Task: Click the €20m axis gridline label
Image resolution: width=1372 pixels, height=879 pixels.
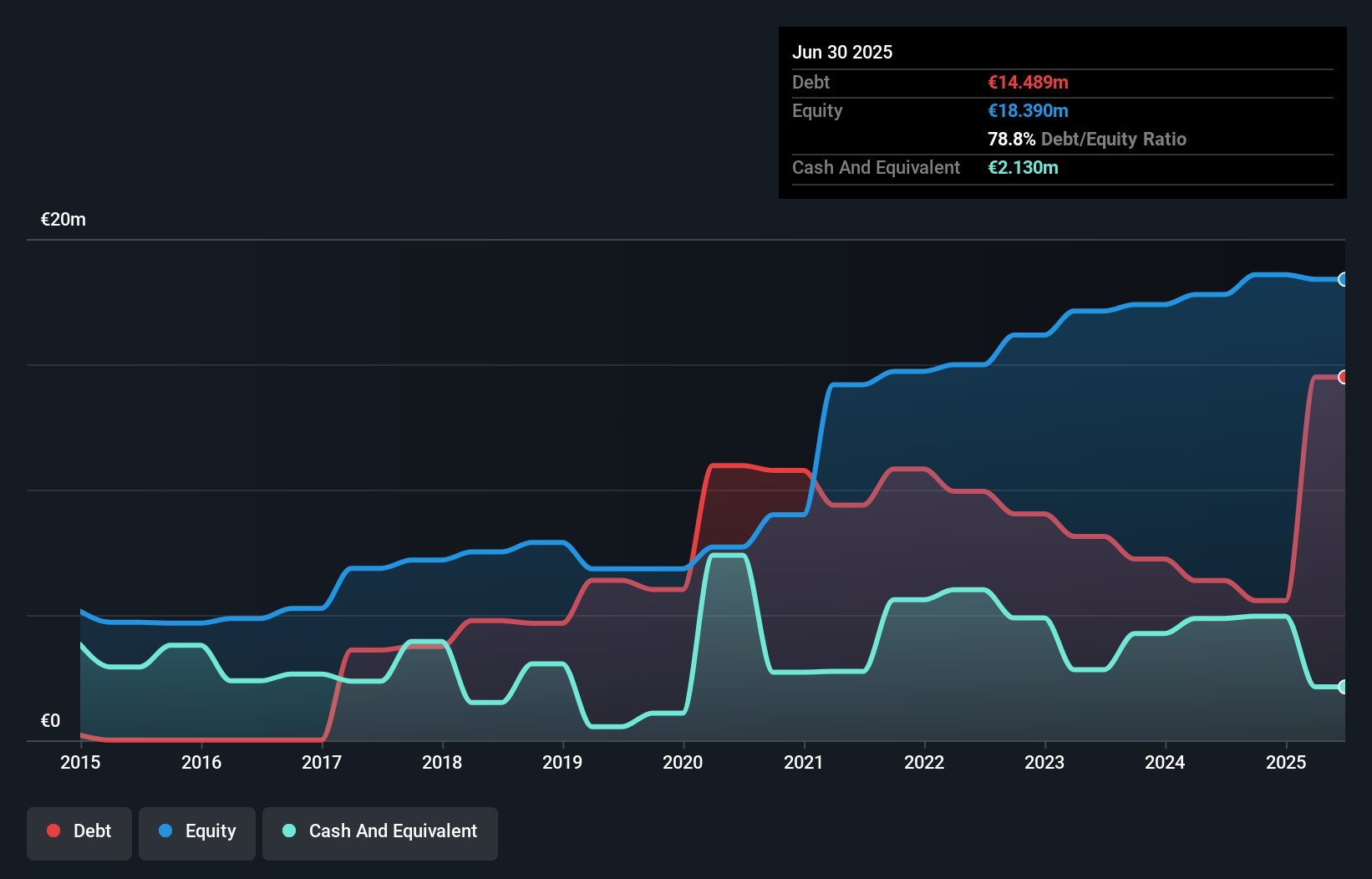Action: click(62, 219)
